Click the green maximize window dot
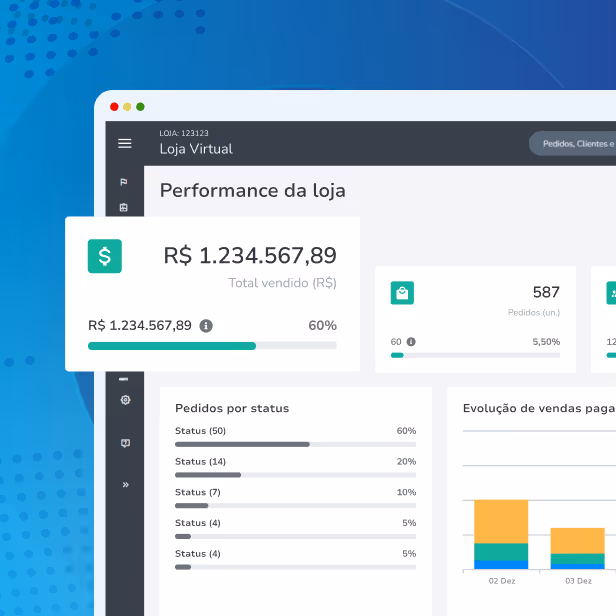Viewport: 616px width, 616px height. (x=140, y=107)
